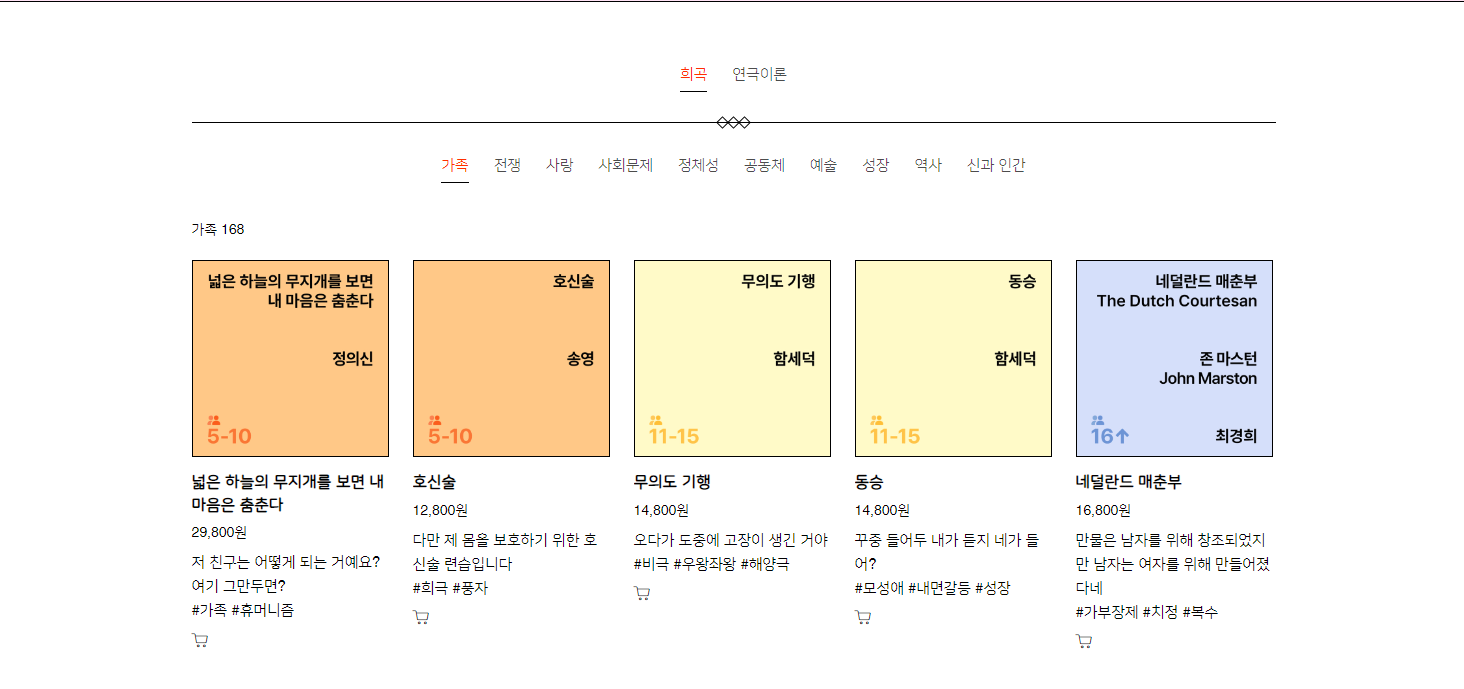Open The Dutch Courtesan blue cover
Viewport: 1464px width, 689px height.
pyautogui.click(x=1174, y=358)
